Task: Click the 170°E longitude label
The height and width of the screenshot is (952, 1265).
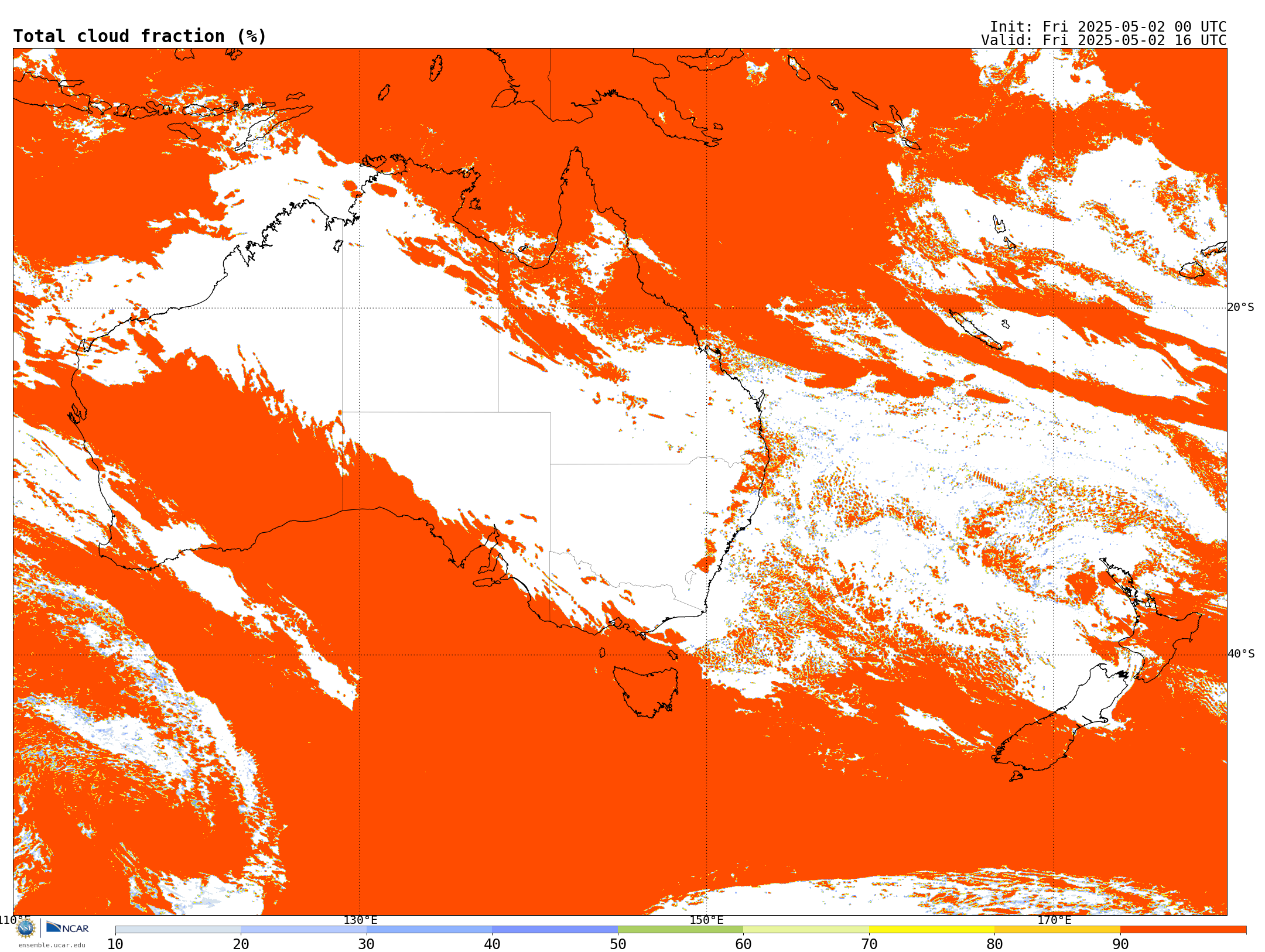Action: click(1054, 920)
